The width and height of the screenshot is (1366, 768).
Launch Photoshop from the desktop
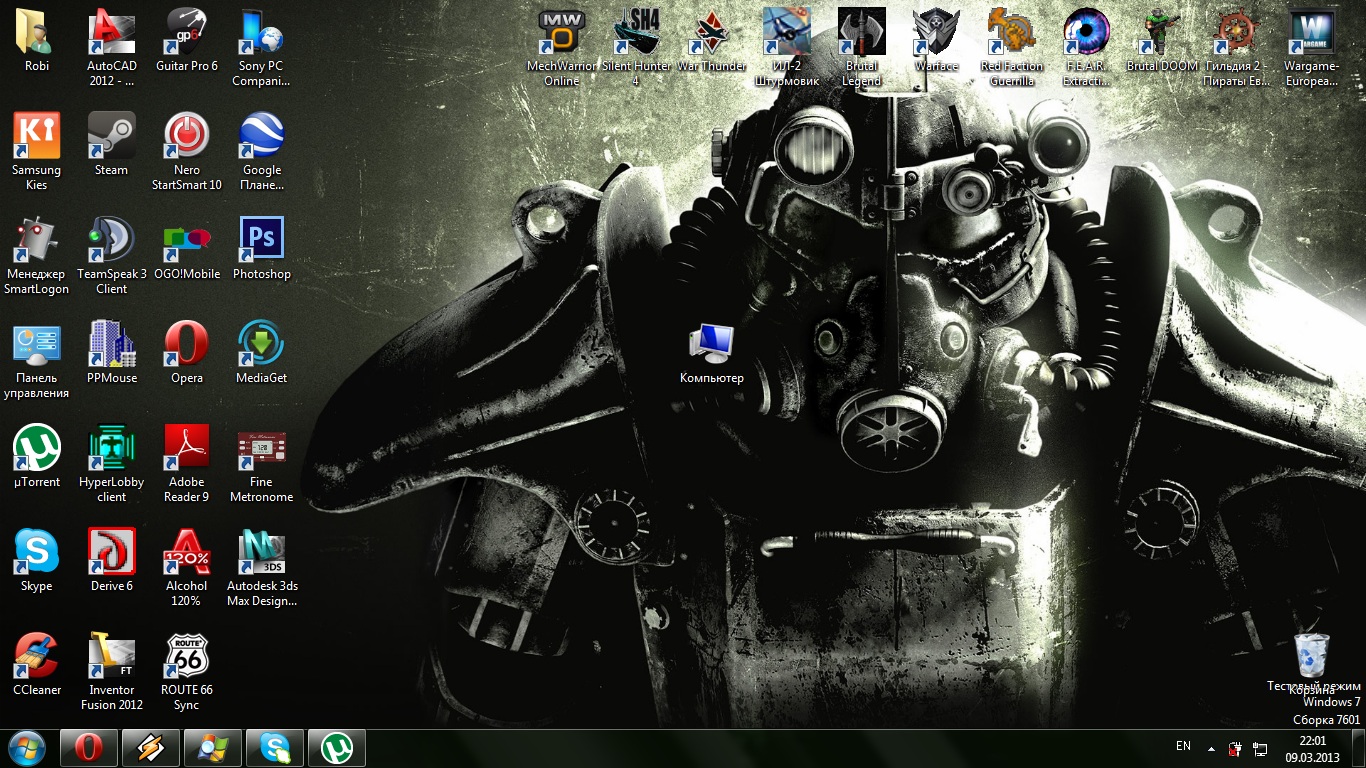click(261, 240)
